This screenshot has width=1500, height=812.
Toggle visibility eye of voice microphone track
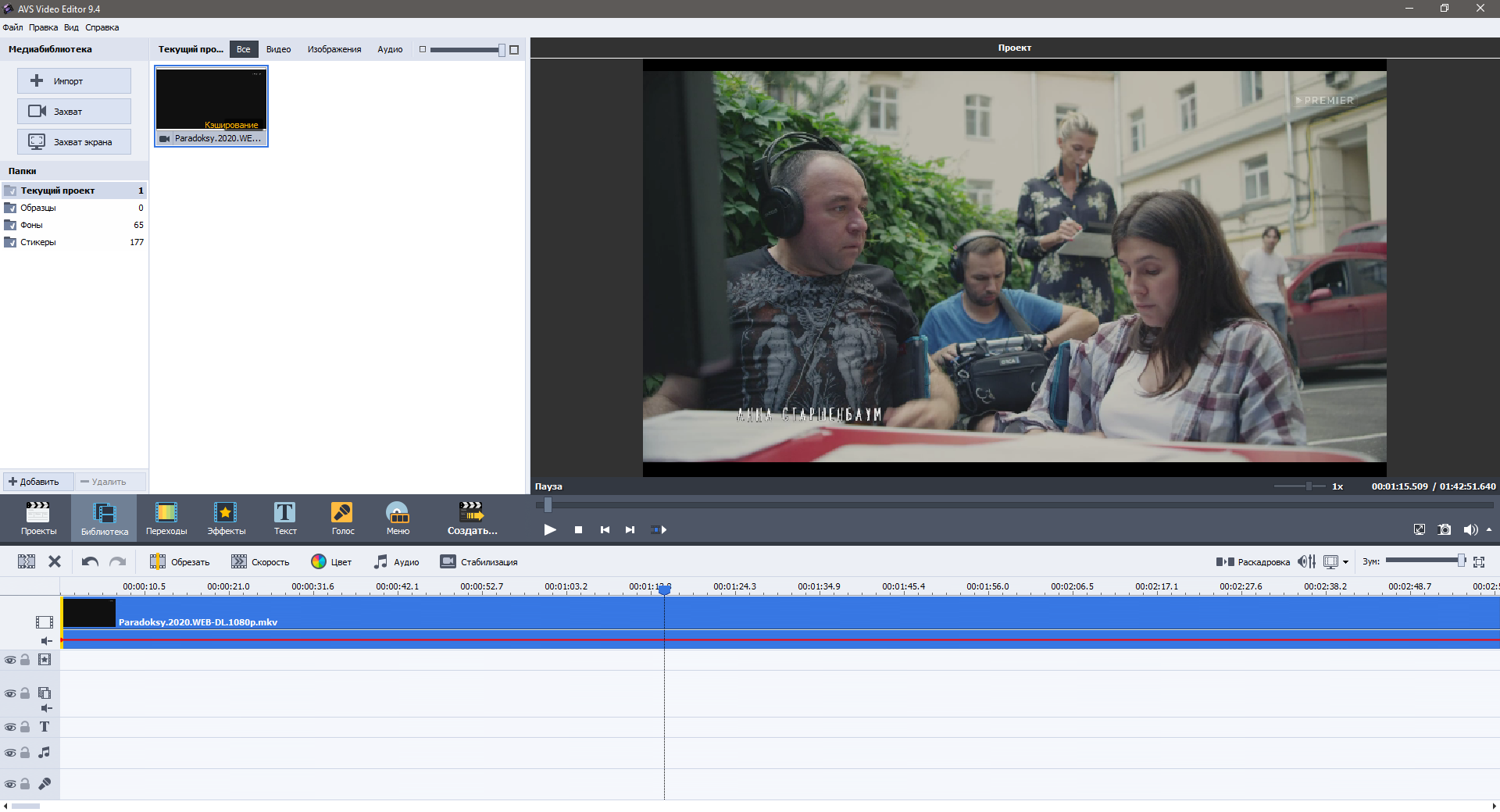click(10, 784)
